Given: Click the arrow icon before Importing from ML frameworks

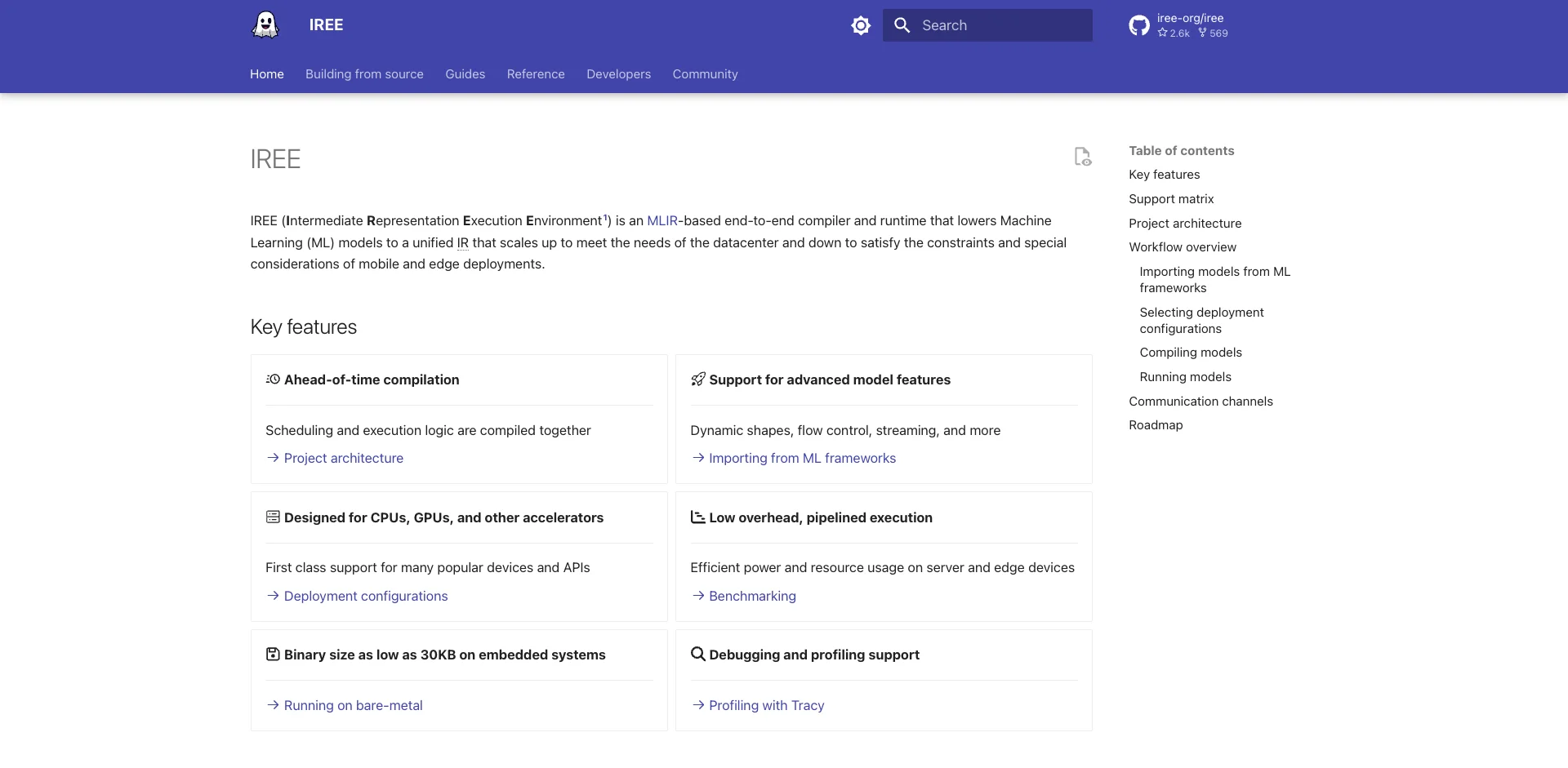Looking at the screenshot, I should [x=698, y=459].
